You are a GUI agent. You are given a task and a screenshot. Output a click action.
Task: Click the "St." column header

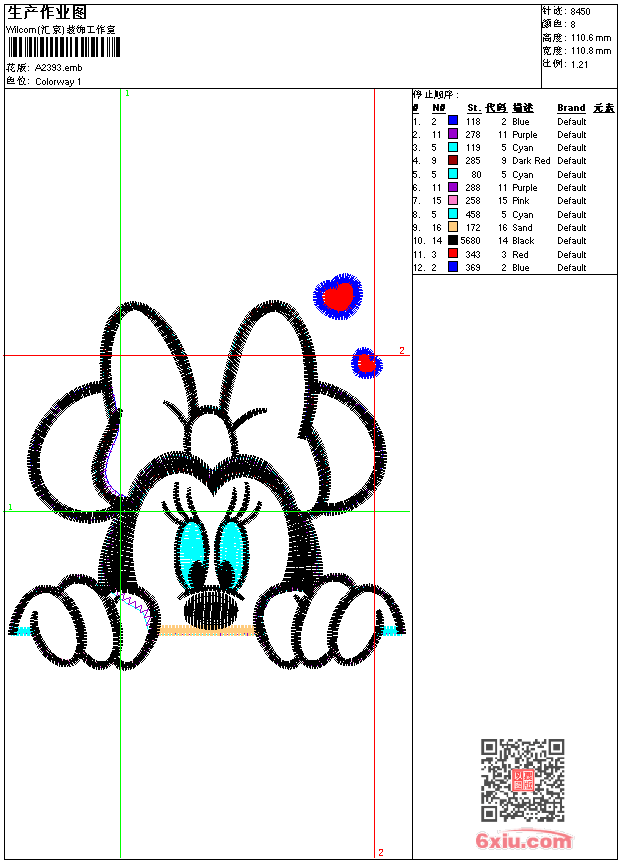pyautogui.click(x=474, y=108)
